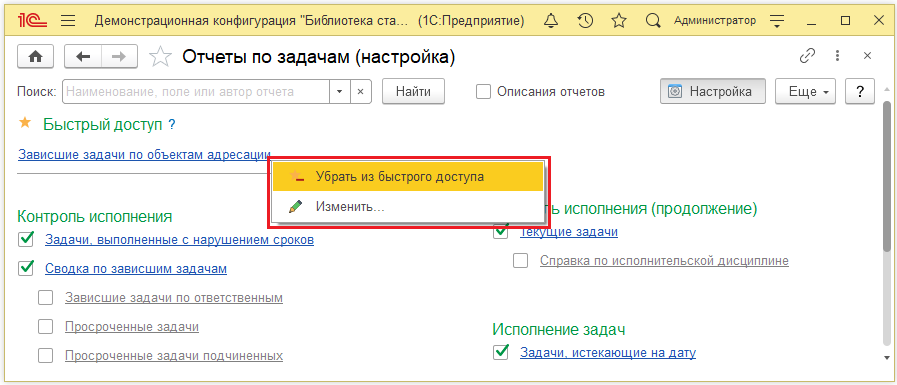Open the title bar settings lines icon
The width and height of the screenshot is (897, 385).
pyautogui.click(x=776, y=21)
